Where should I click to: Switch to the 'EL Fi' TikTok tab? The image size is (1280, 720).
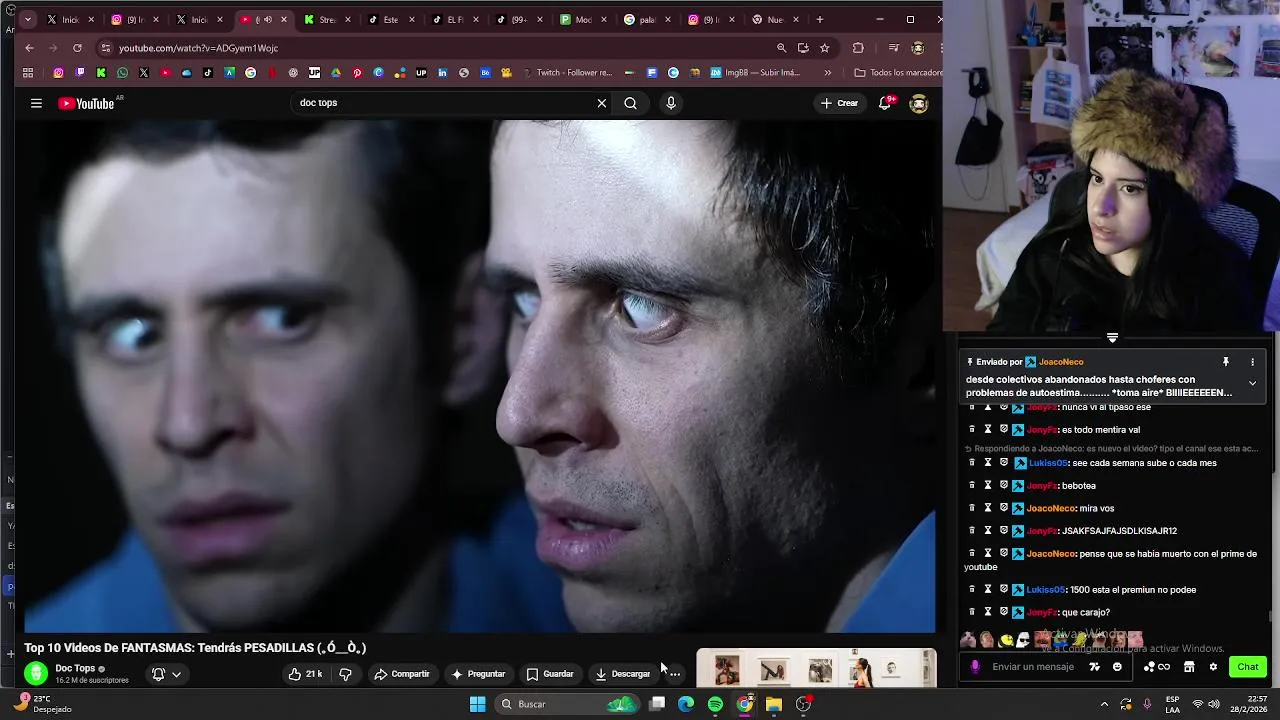453,19
